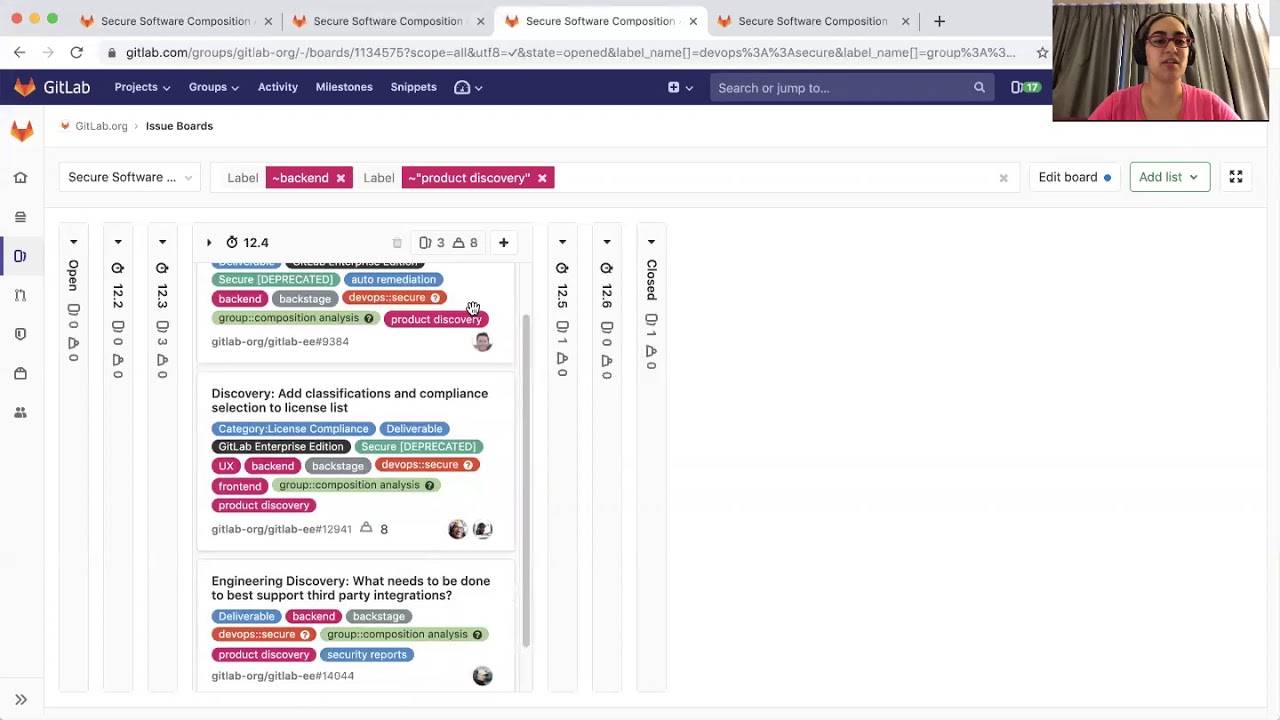Close the active third browser tab
The height and width of the screenshot is (720, 1280).
pos(693,21)
